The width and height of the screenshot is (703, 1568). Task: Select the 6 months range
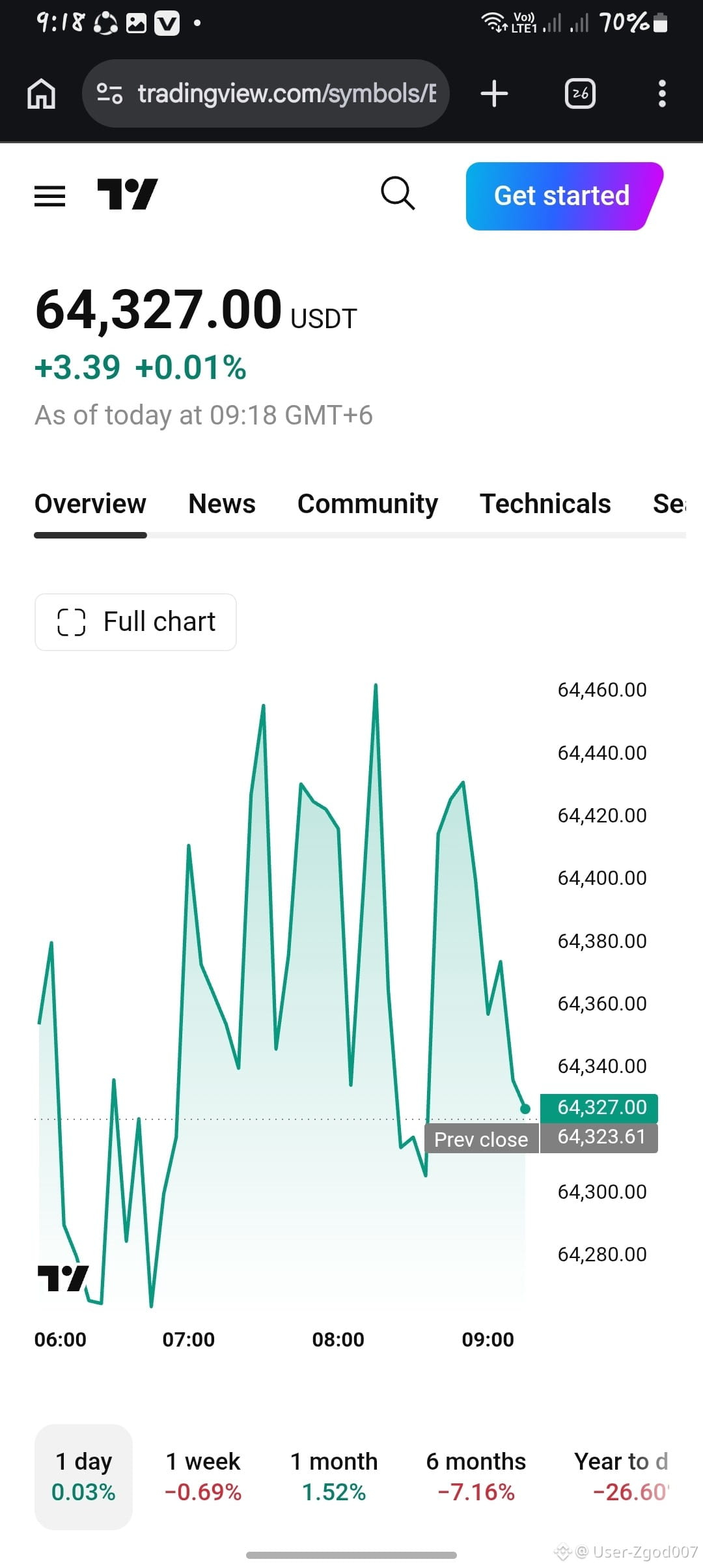[476, 1477]
